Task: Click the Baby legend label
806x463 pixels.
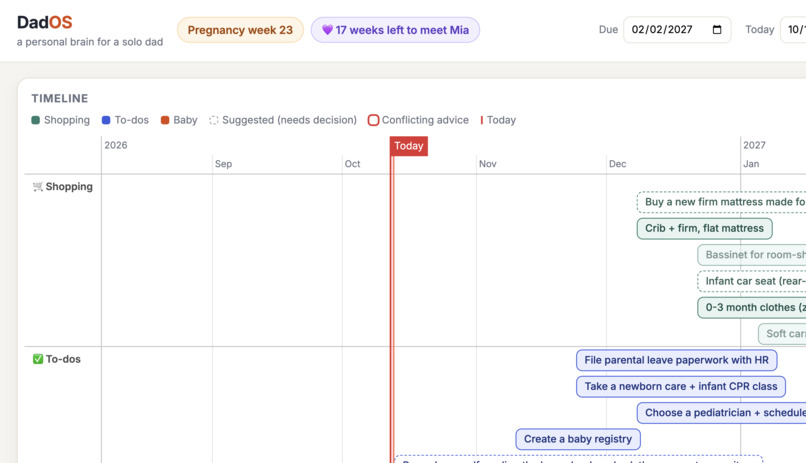Action: 185,120
